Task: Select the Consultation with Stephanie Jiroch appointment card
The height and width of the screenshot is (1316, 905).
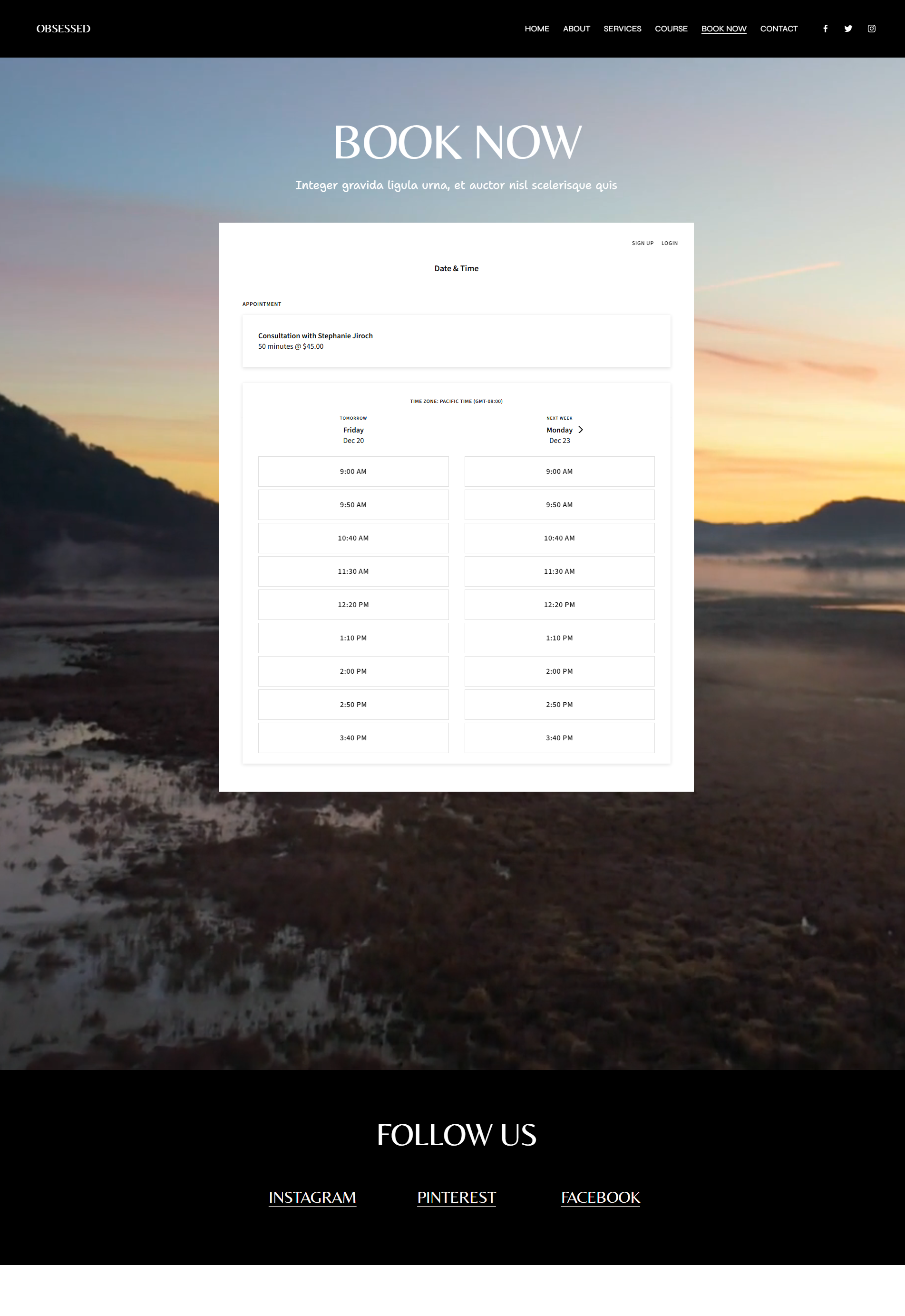Action: (x=456, y=341)
